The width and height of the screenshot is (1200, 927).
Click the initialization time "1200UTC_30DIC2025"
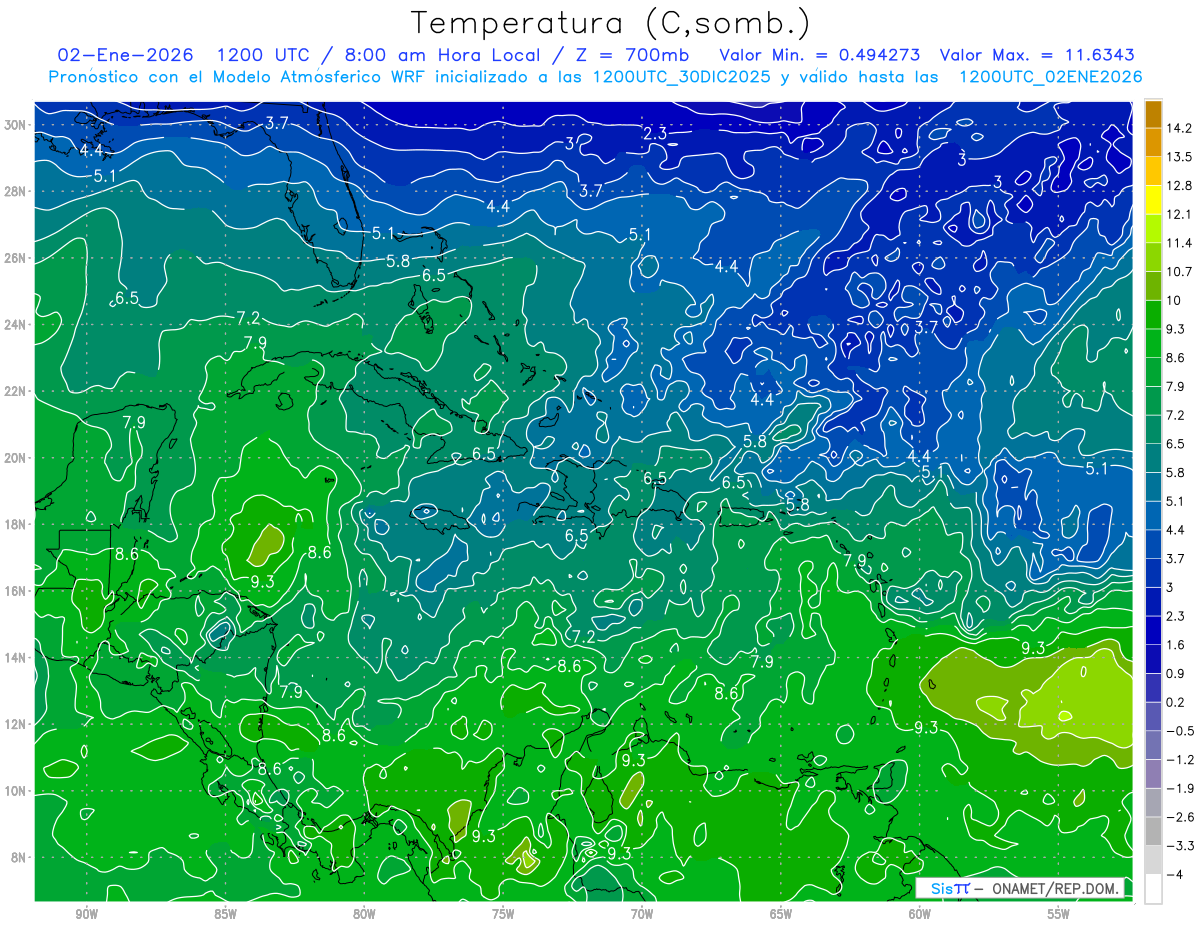pos(682,76)
